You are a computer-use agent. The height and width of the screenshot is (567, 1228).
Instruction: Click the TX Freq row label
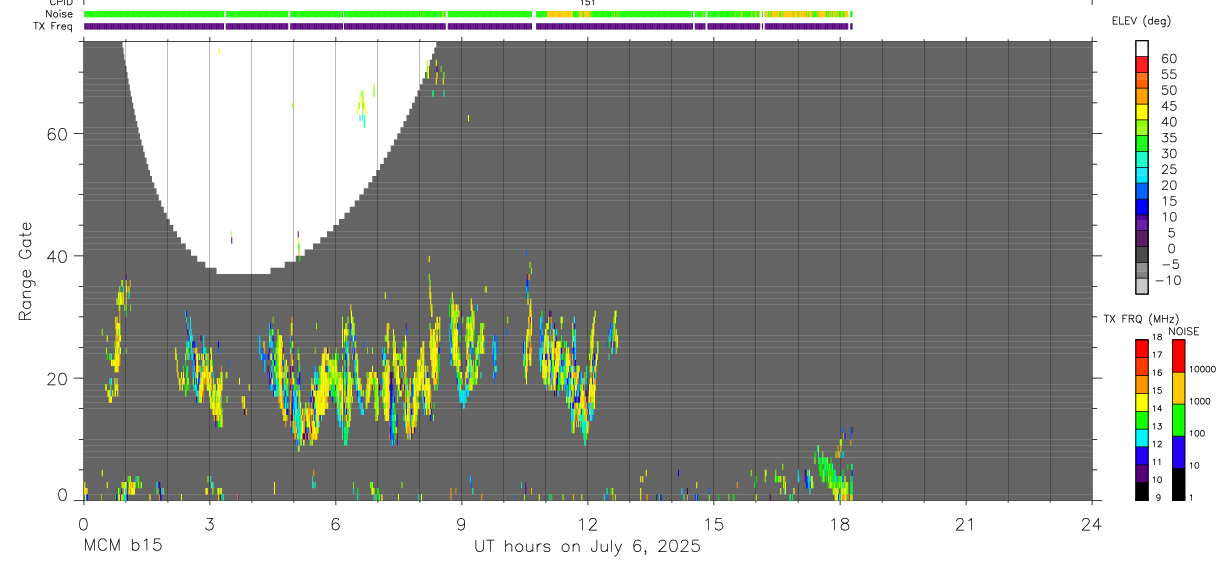[x=54, y=26]
